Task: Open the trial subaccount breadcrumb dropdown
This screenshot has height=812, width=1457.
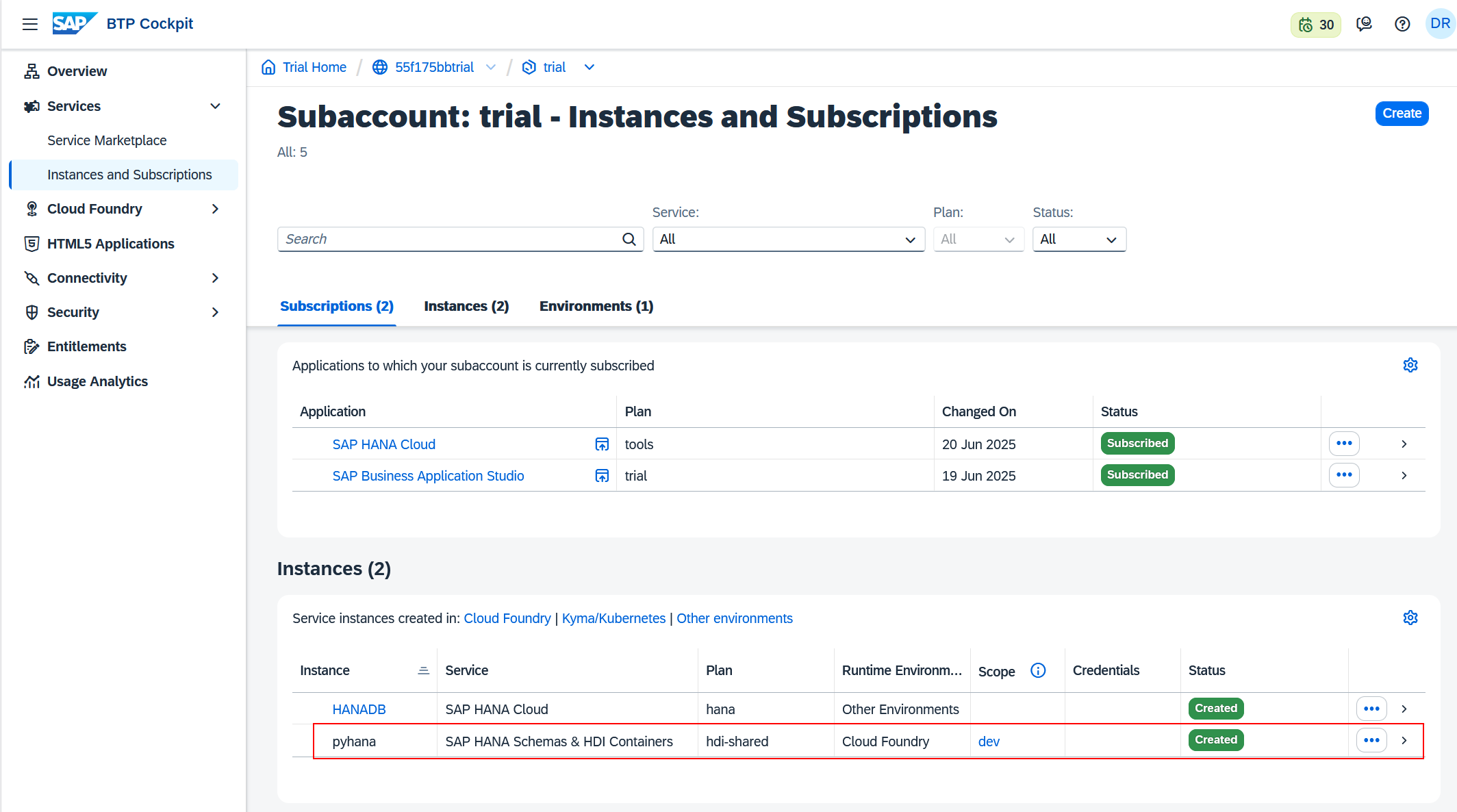Action: pyautogui.click(x=590, y=67)
